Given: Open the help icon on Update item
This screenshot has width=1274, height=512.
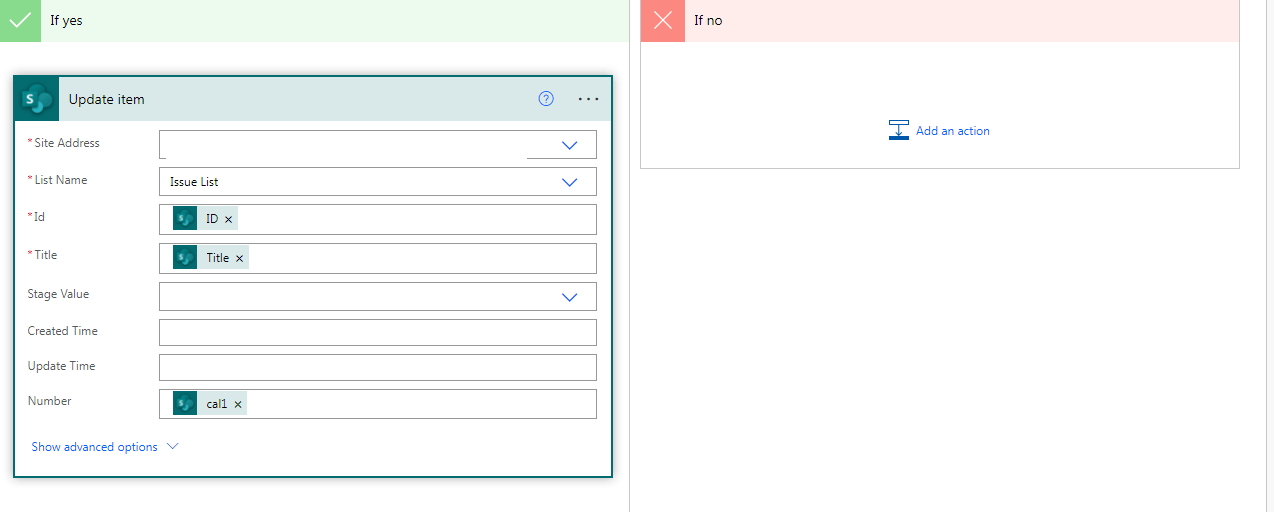Looking at the screenshot, I should (x=546, y=98).
